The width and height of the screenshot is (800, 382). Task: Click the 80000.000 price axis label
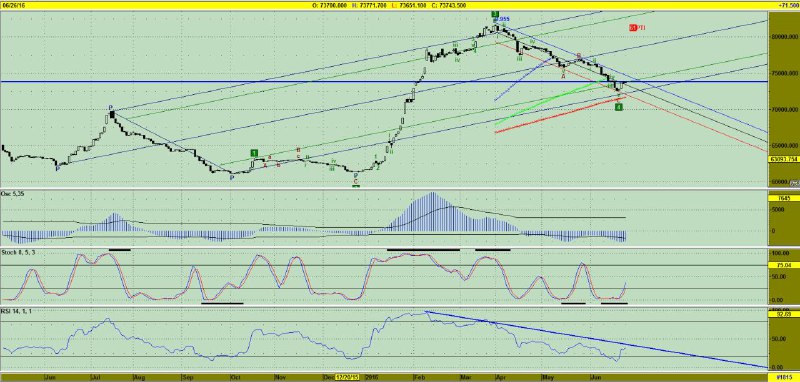pyautogui.click(x=784, y=37)
